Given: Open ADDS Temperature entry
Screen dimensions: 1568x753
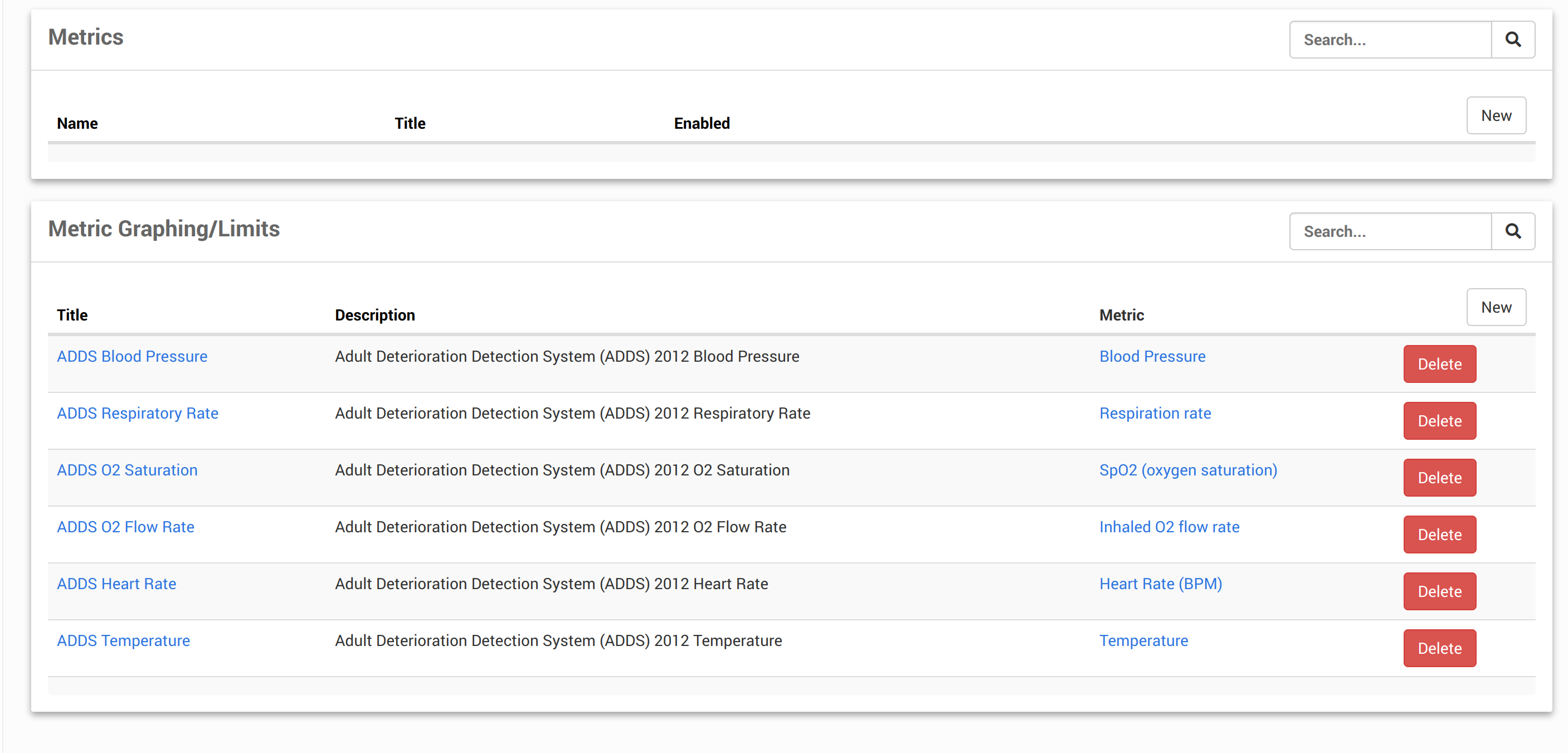Looking at the screenshot, I should pos(124,640).
